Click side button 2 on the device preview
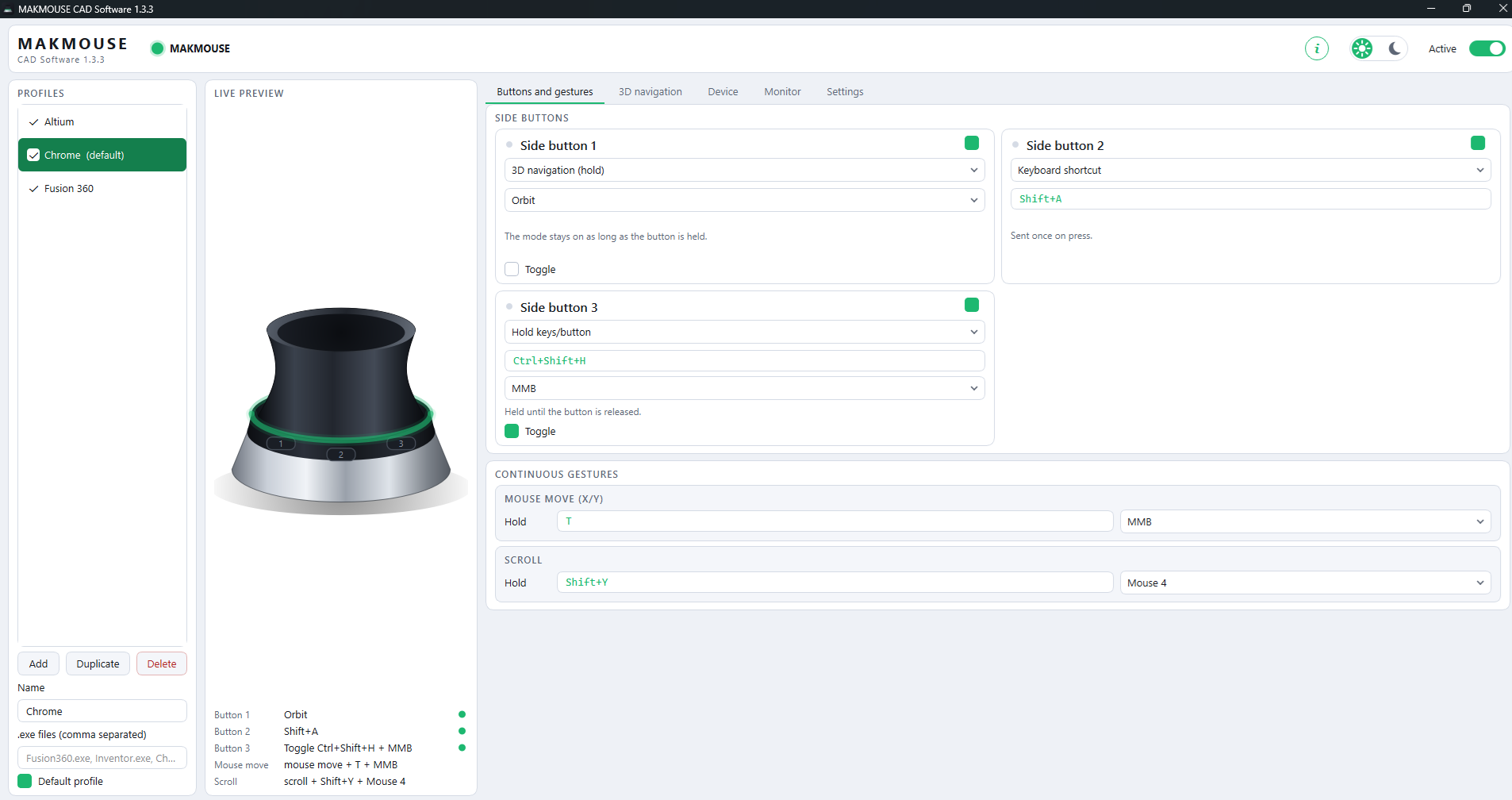1512x800 pixels. (341, 455)
